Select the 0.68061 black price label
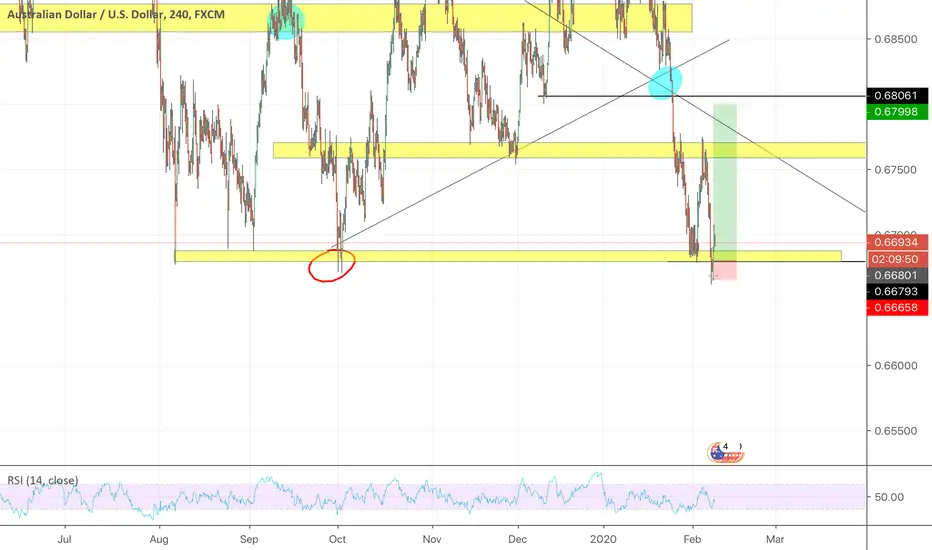The image size is (932, 550). click(x=897, y=96)
